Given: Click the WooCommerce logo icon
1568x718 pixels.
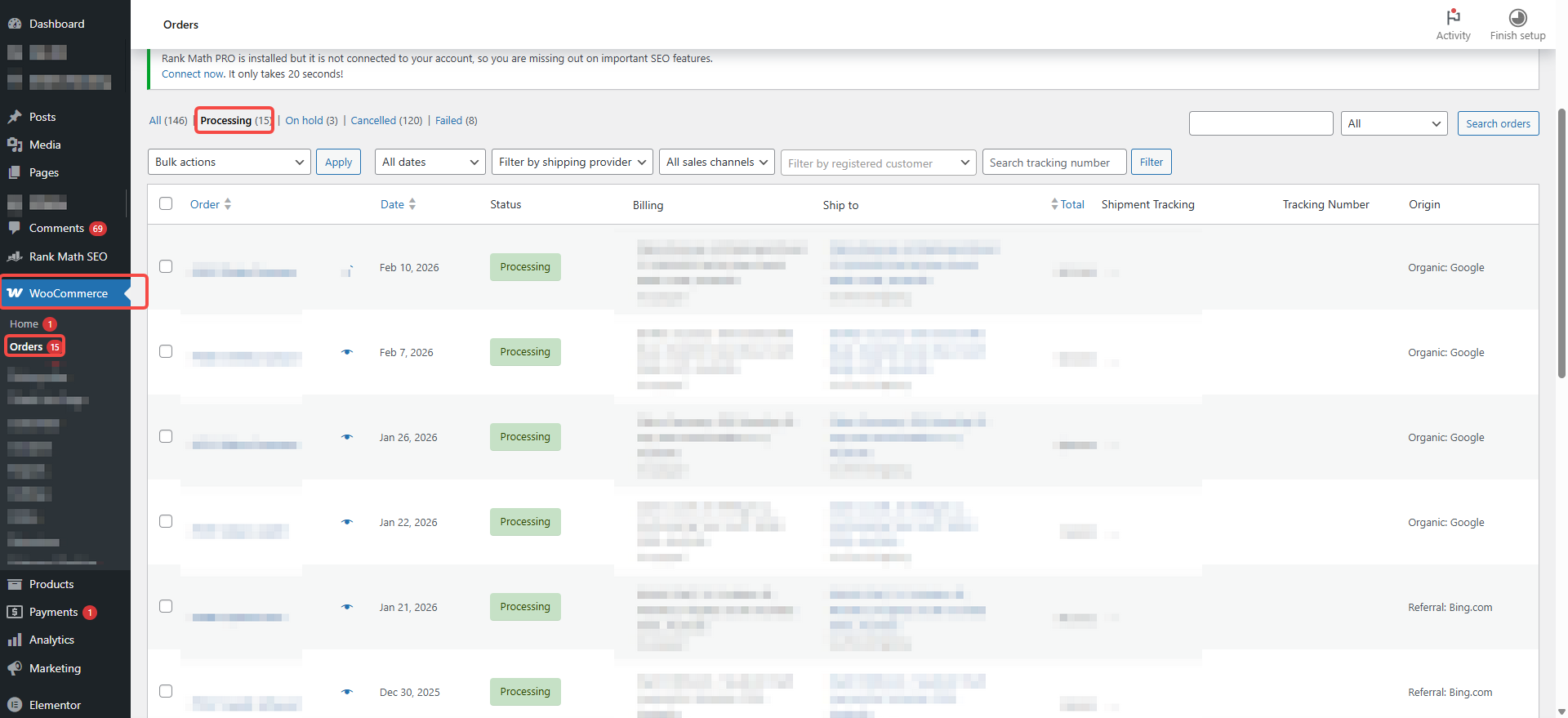Looking at the screenshot, I should point(15,292).
